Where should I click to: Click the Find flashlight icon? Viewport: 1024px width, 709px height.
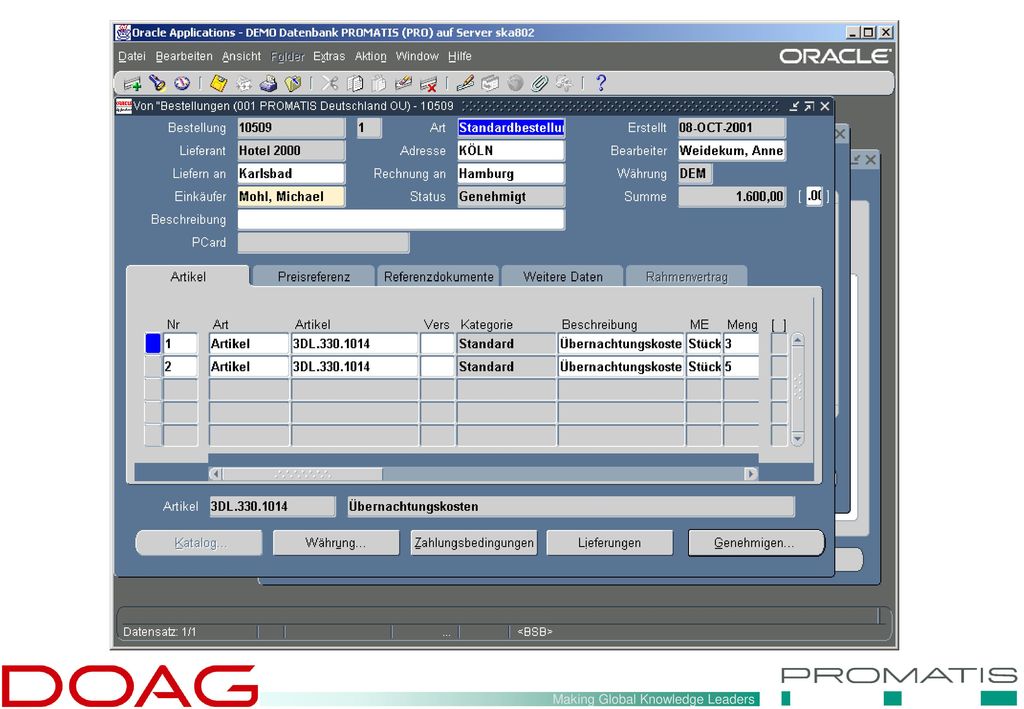click(157, 83)
